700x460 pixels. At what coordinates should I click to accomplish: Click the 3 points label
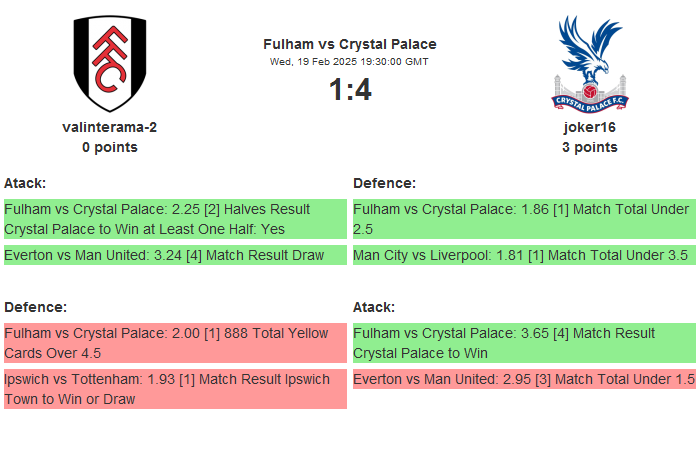590,147
